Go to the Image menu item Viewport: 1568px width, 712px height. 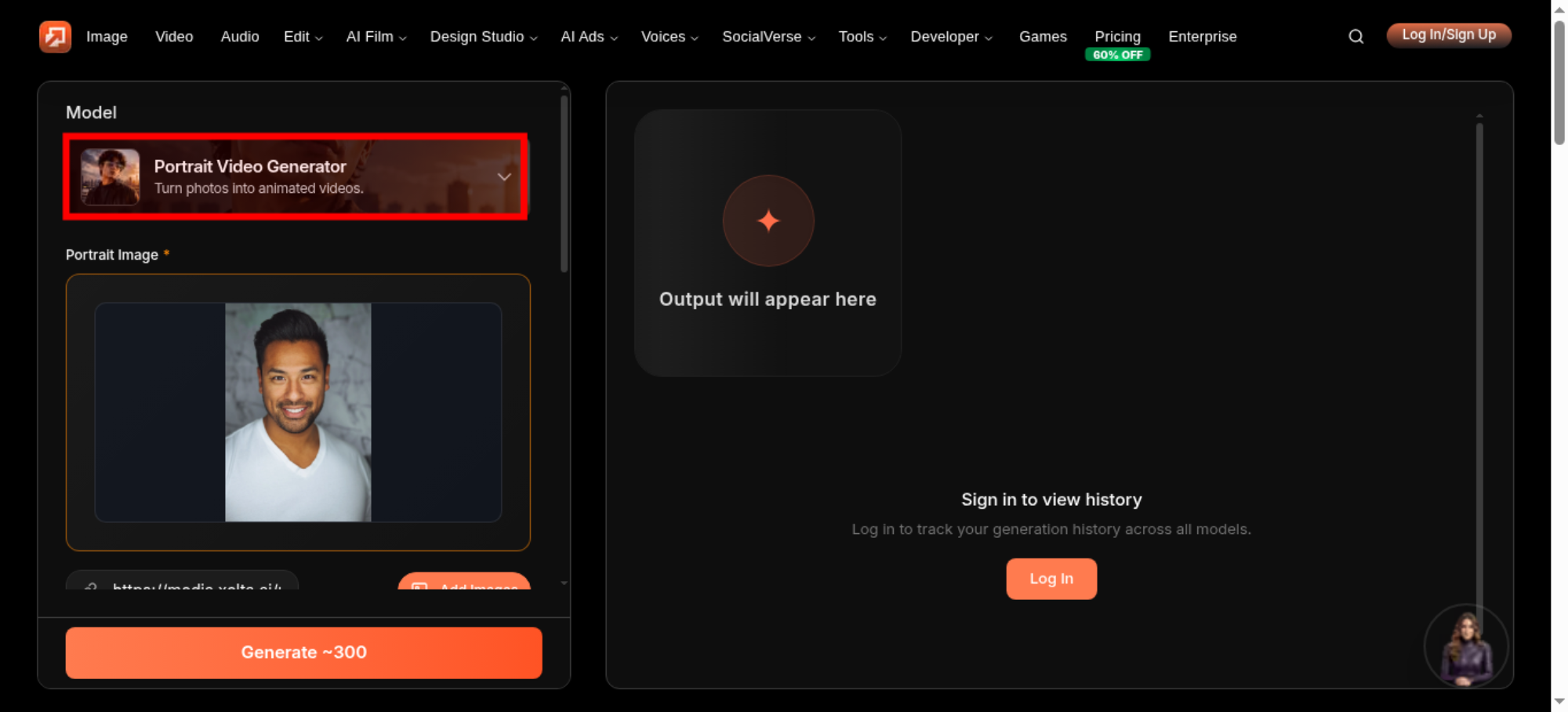107,36
